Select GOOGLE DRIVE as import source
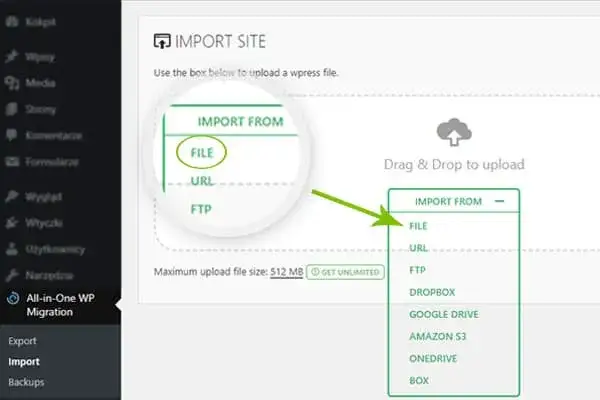This screenshot has height=400, width=600. [444, 314]
